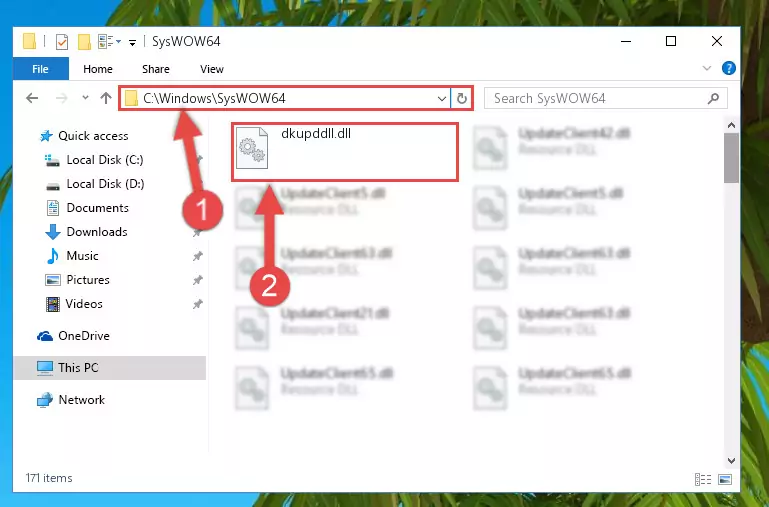Click the pin icon next to Music

(x=198, y=256)
